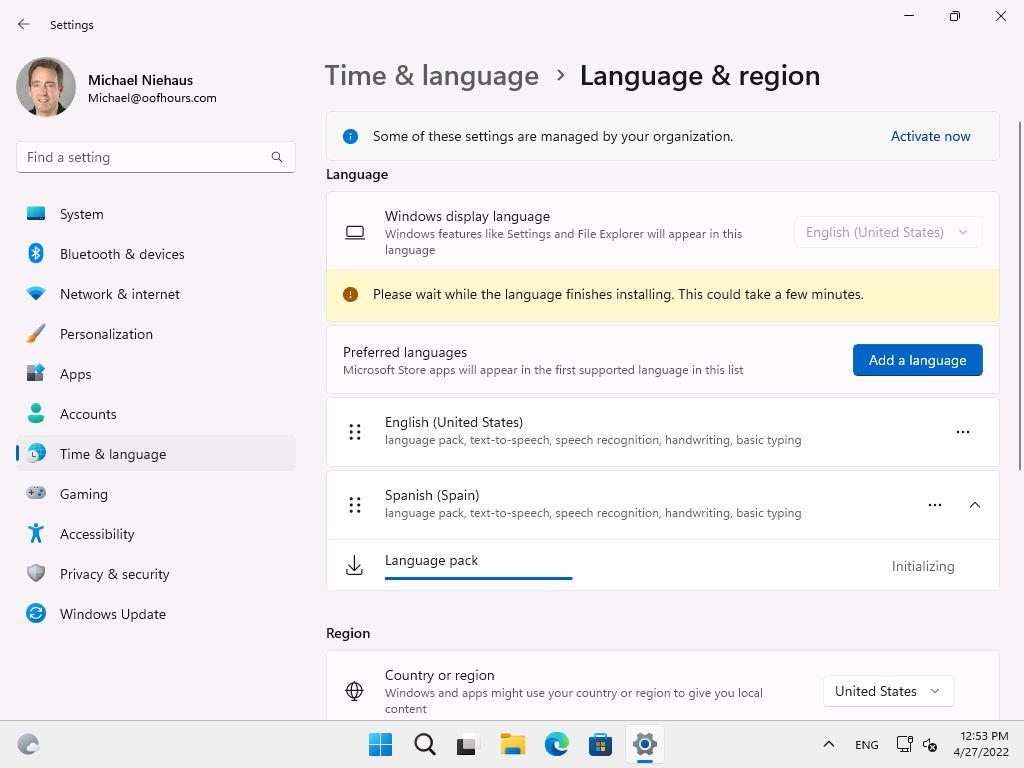Image resolution: width=1024 pixels, height=768 pixels.
Task: Open the Gaming settings page
Action: coord(84,493)
